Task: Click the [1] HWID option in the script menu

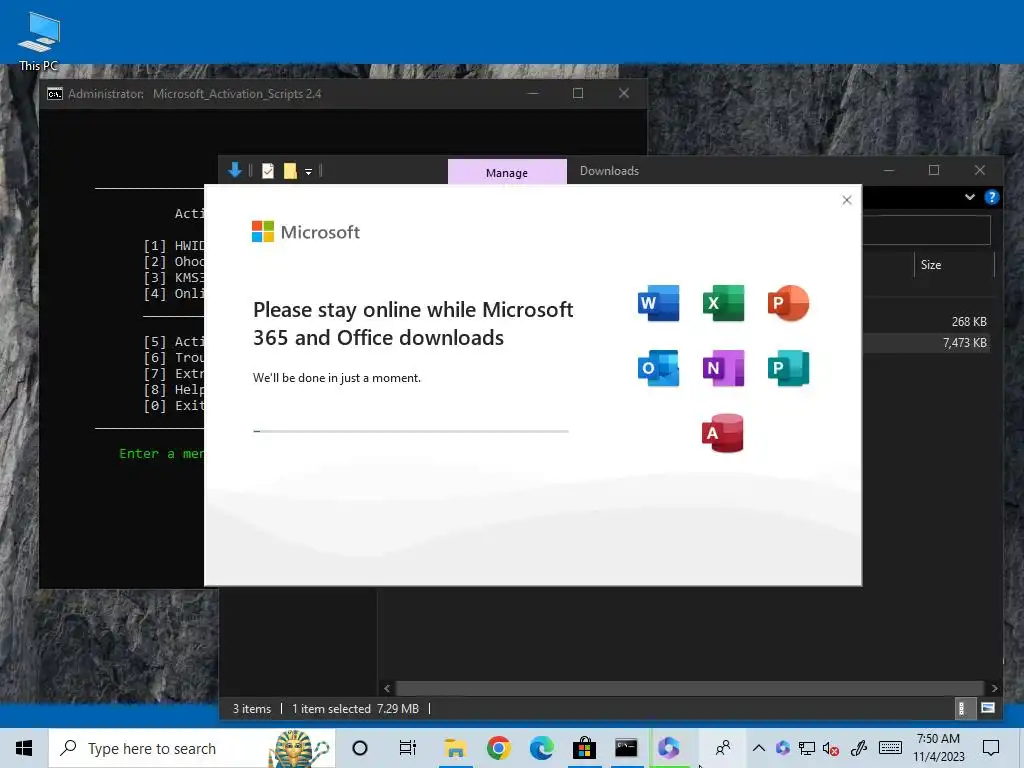Action: point(174,246)
